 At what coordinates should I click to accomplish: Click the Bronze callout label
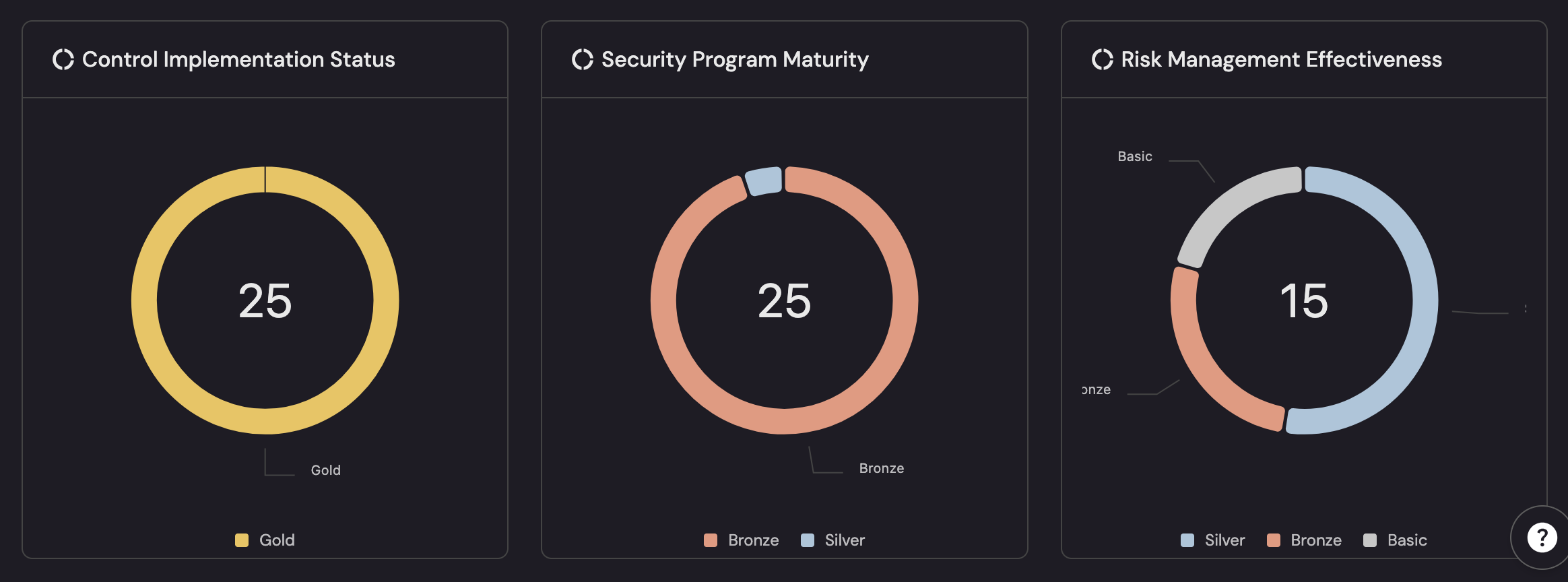point(881,467)
